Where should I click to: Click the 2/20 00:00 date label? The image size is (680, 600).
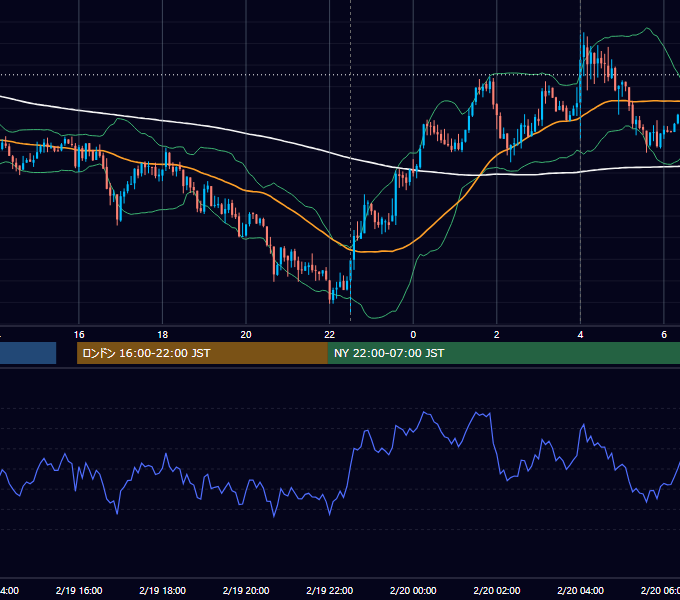coord(413,590)
